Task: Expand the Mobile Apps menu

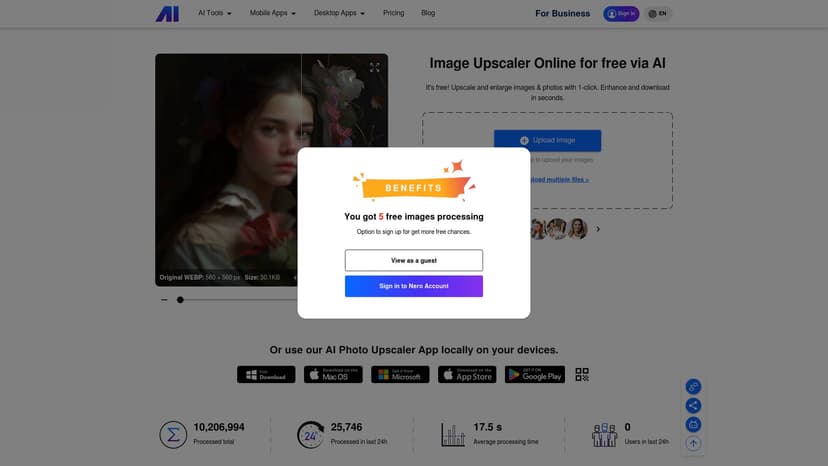Action: coord(272,13)
